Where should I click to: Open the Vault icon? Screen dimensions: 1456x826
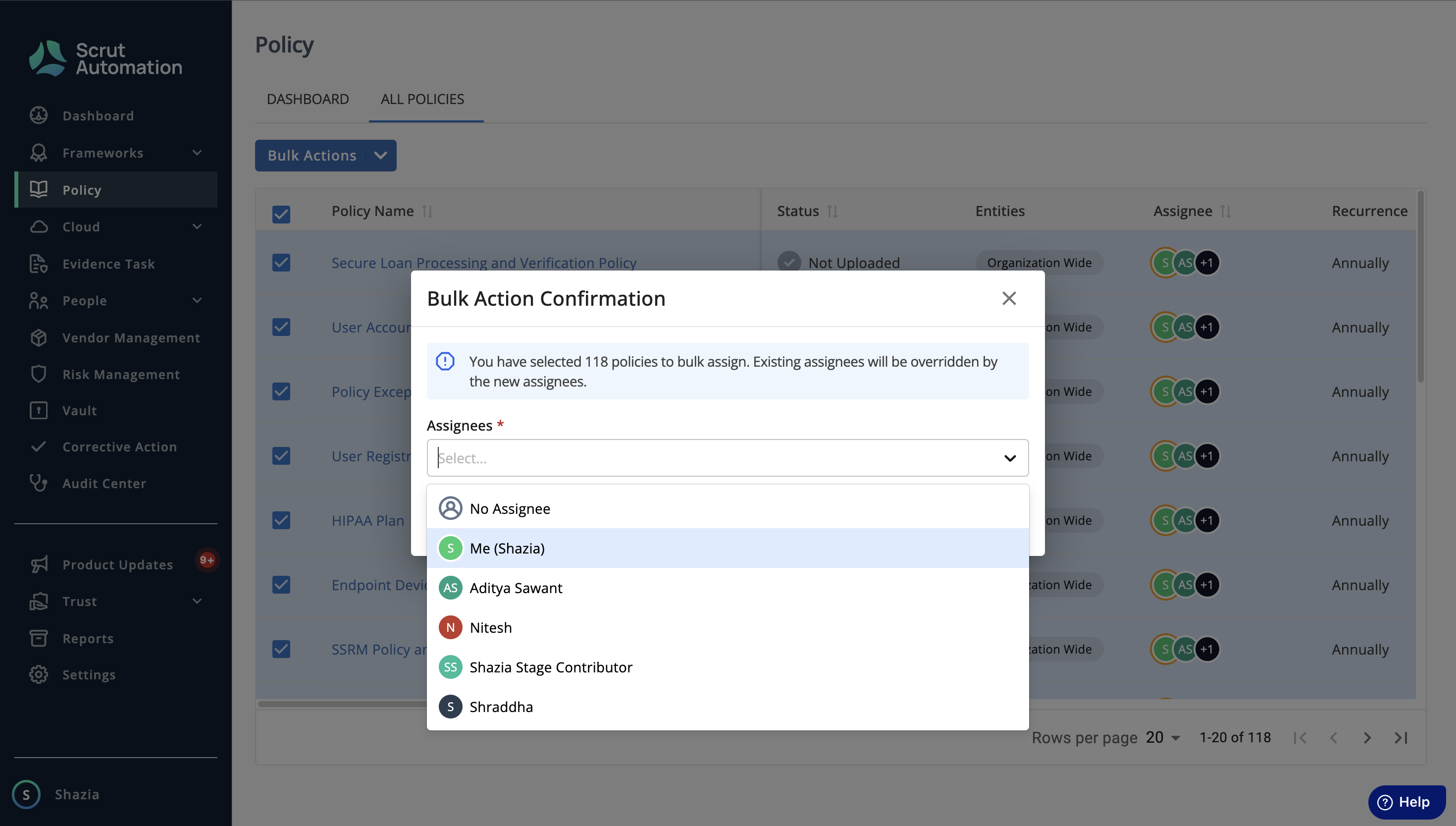[x=39, y=410]
